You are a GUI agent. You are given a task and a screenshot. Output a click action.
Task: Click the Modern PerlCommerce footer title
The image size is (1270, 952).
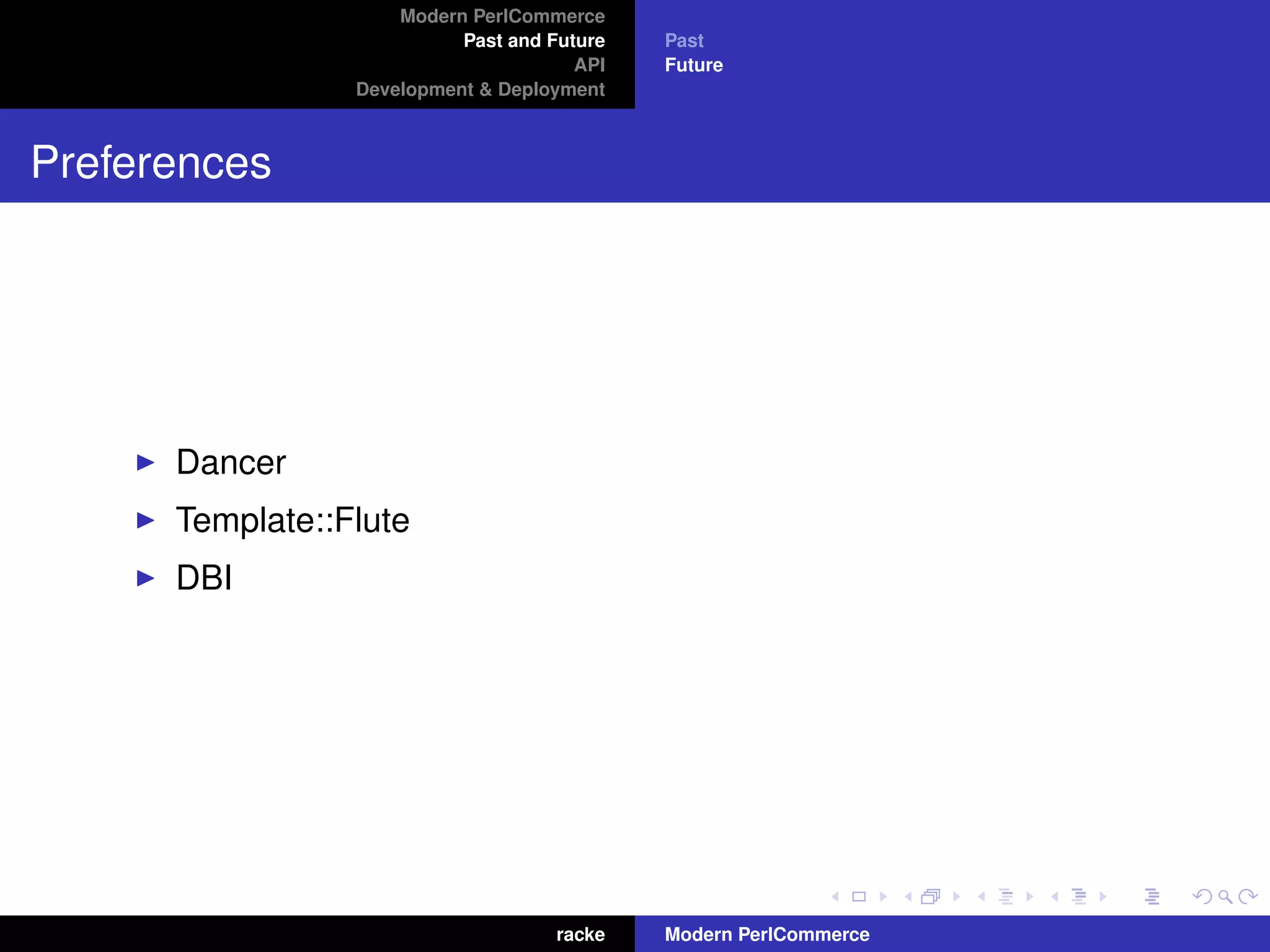pos(767,934)
